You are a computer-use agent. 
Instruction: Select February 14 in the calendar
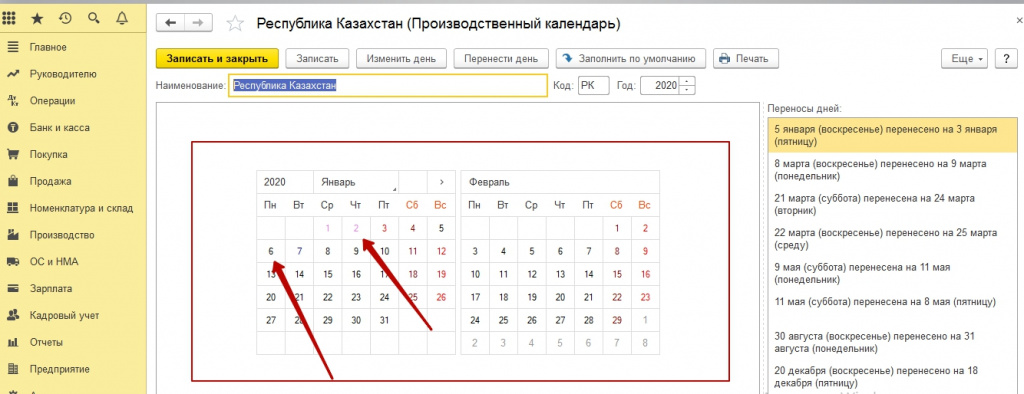coord(588,274)
